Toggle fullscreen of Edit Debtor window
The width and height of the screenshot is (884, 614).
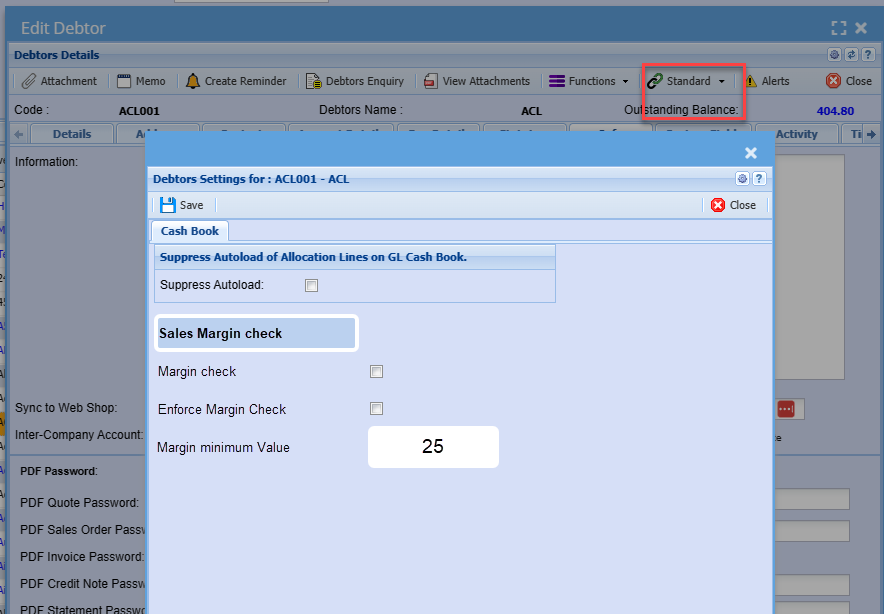(x=839, y=28)
